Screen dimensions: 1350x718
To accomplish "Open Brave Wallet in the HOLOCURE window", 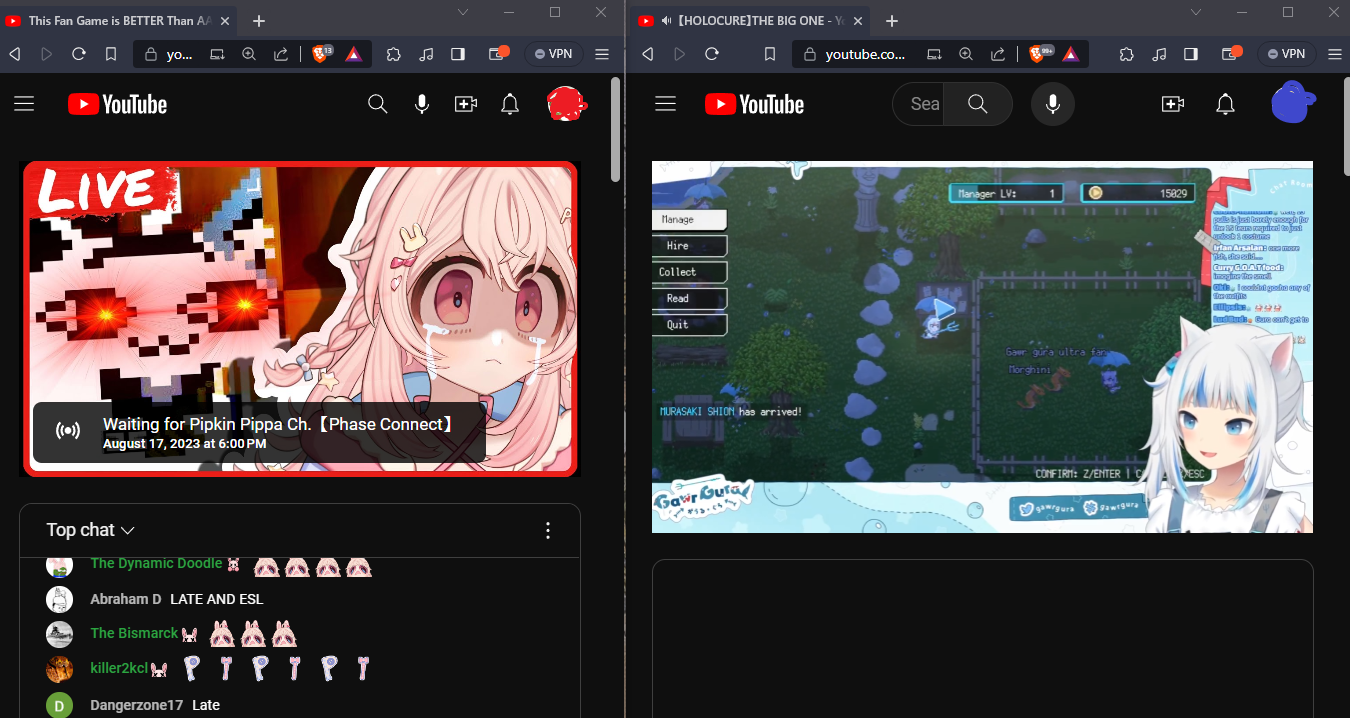I will (1231, 54).
